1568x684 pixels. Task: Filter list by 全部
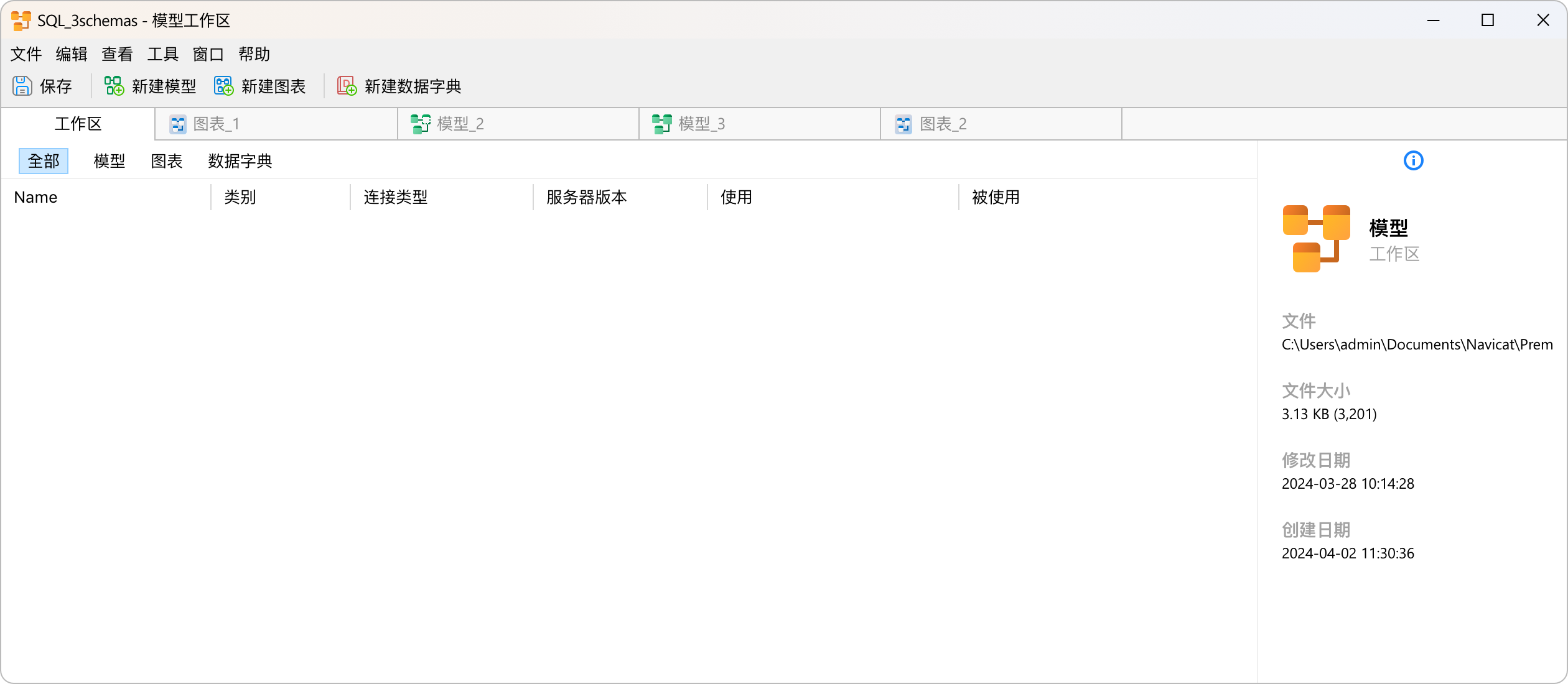[x=44, y=162]
